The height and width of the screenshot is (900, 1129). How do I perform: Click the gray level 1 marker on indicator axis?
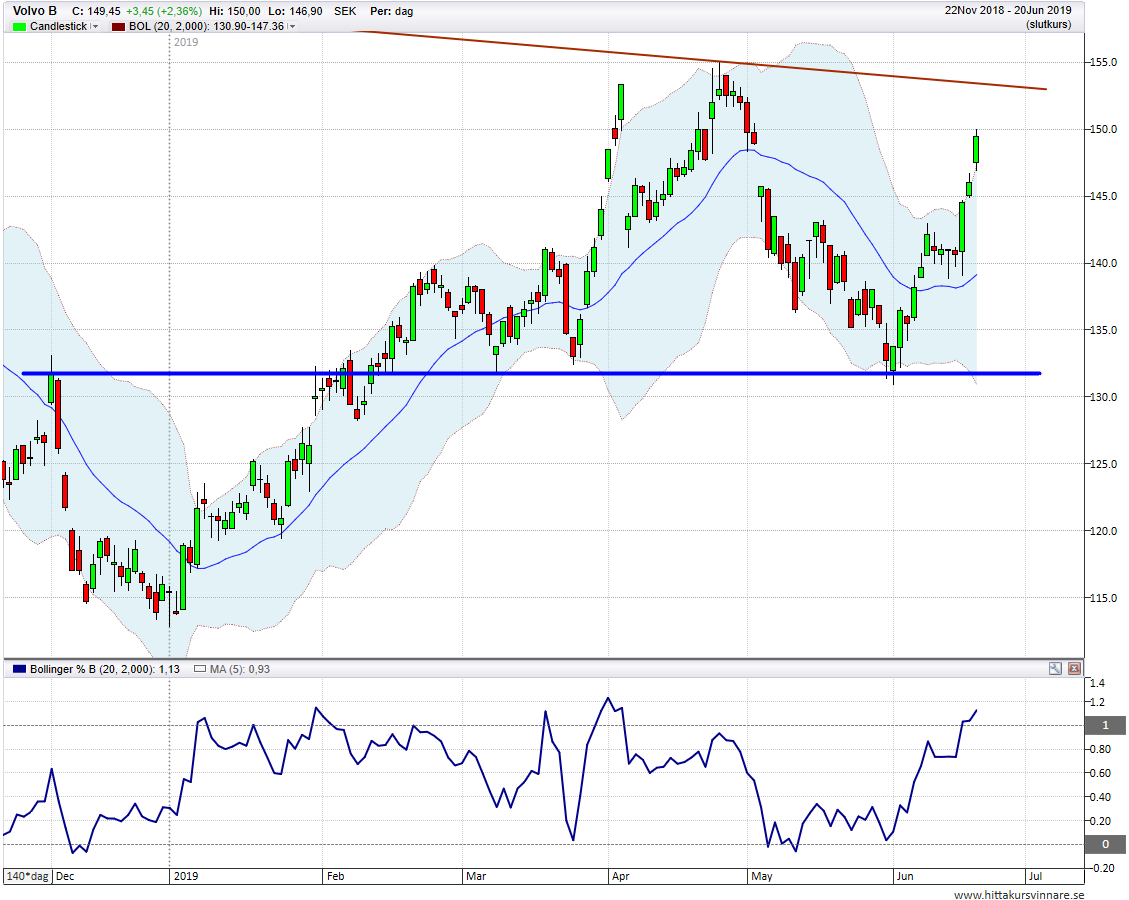click(1105, 725)
